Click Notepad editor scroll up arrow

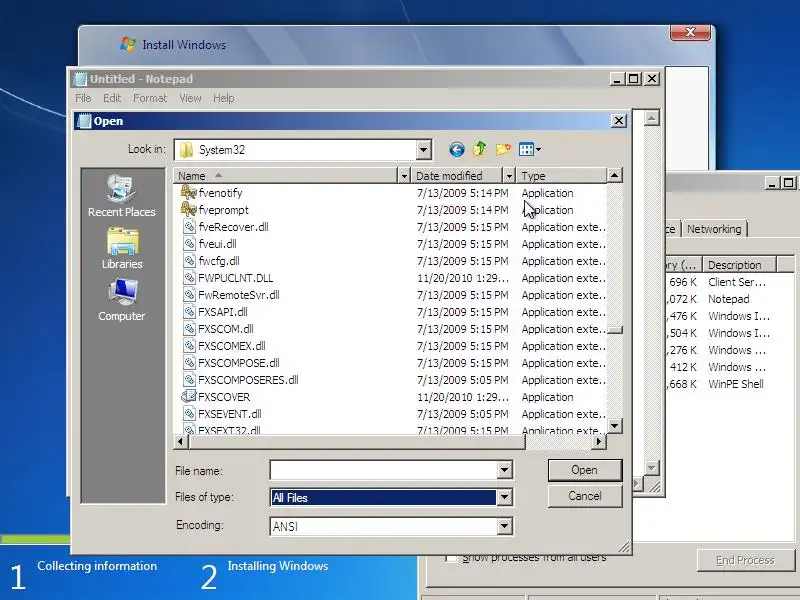pyautogui.click(x=651, y=118)
